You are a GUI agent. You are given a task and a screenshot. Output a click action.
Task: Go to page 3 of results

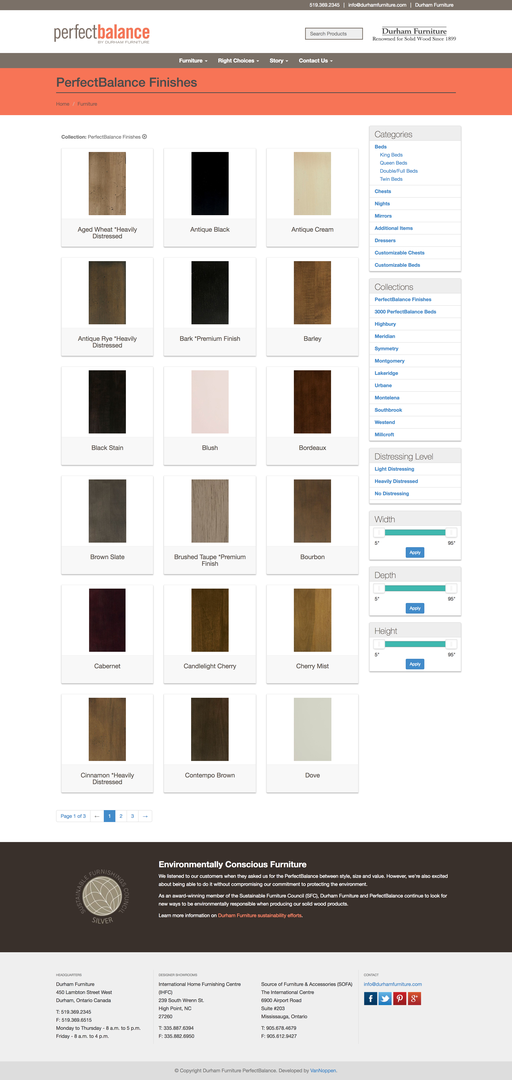(132, 816)
